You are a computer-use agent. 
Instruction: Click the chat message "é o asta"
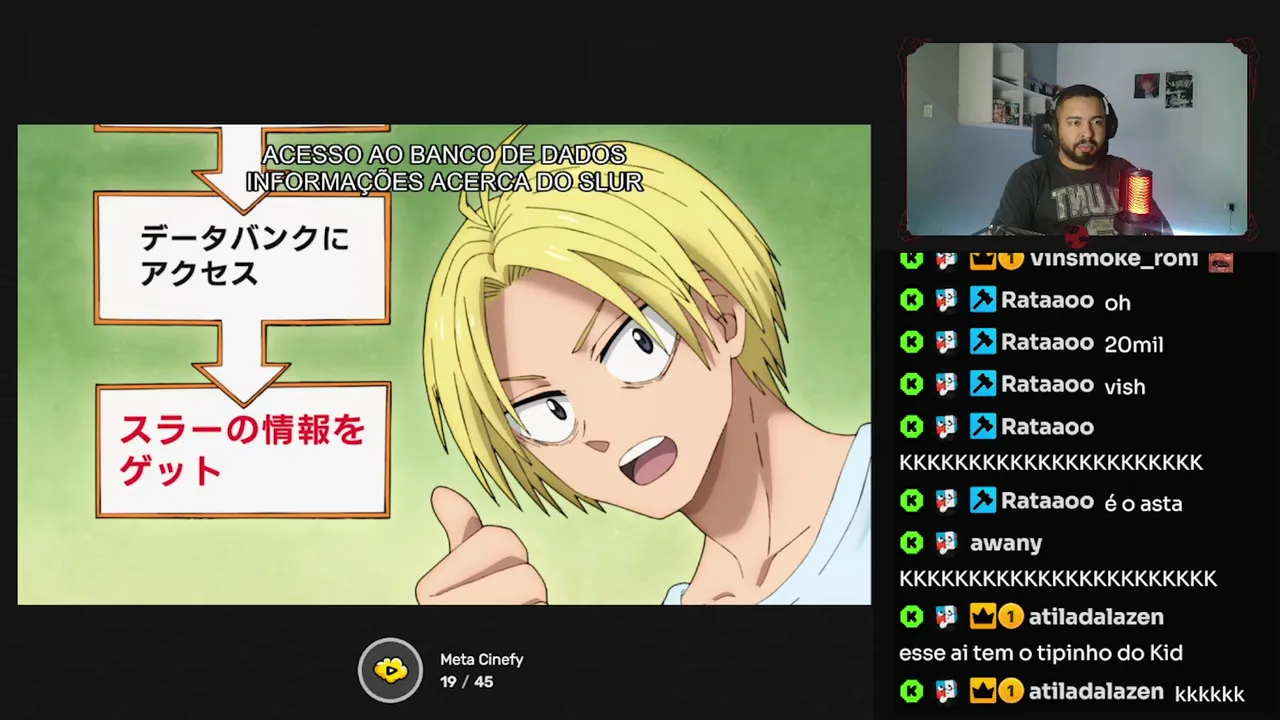(x=1143, y=503)
